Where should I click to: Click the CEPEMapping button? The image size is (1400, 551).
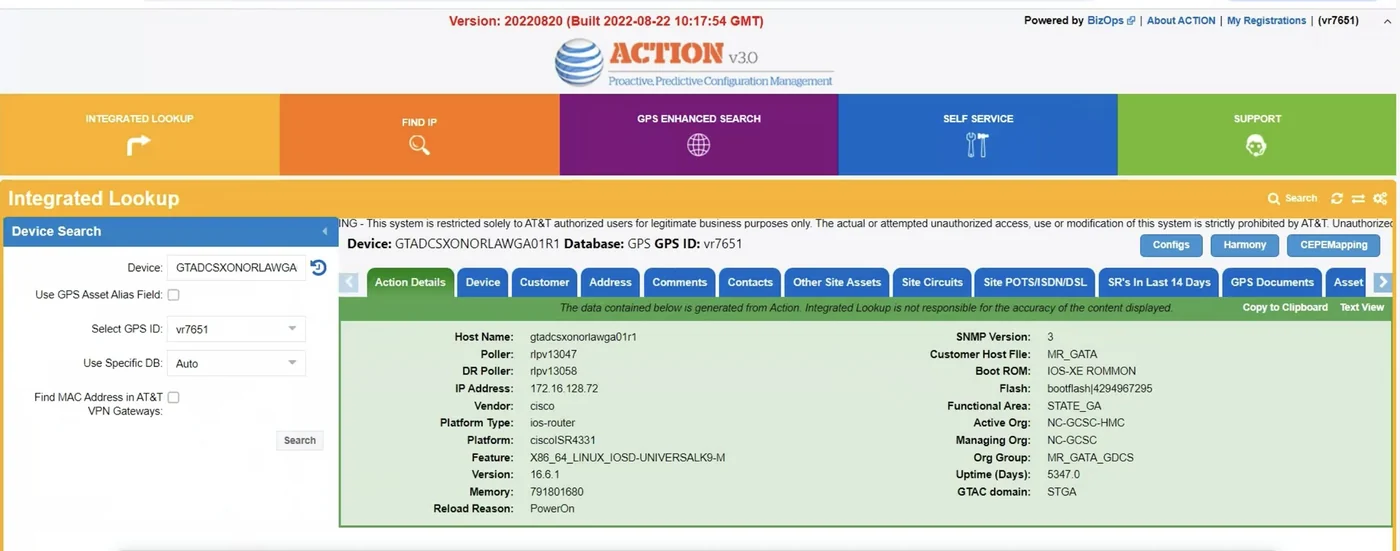tap(1334, 245)
